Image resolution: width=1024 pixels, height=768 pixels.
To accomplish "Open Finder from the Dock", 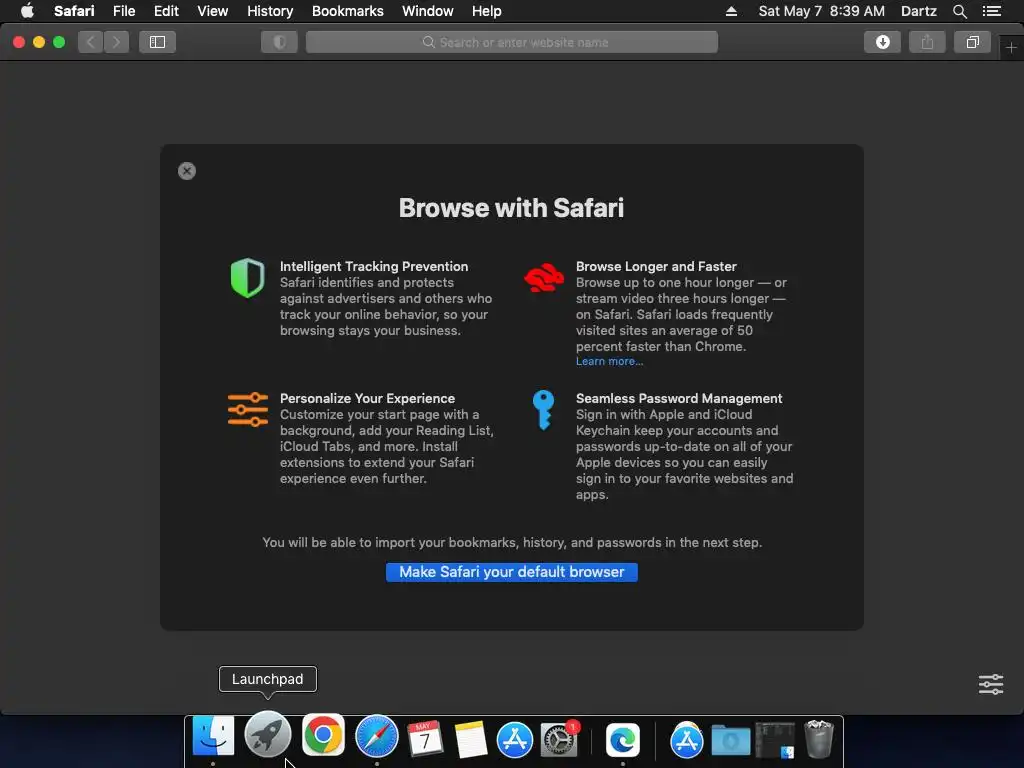I will point(213,737).
